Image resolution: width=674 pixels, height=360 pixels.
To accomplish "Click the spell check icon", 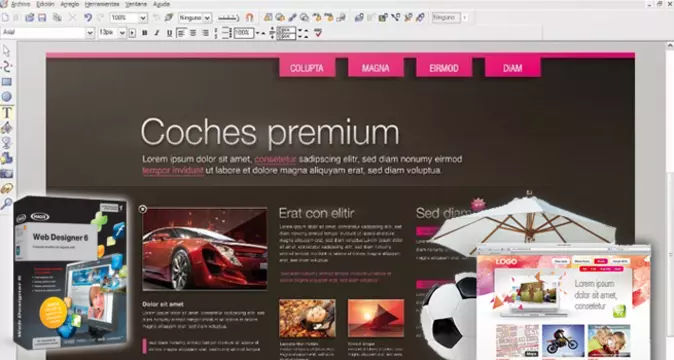I will point(318,33).
